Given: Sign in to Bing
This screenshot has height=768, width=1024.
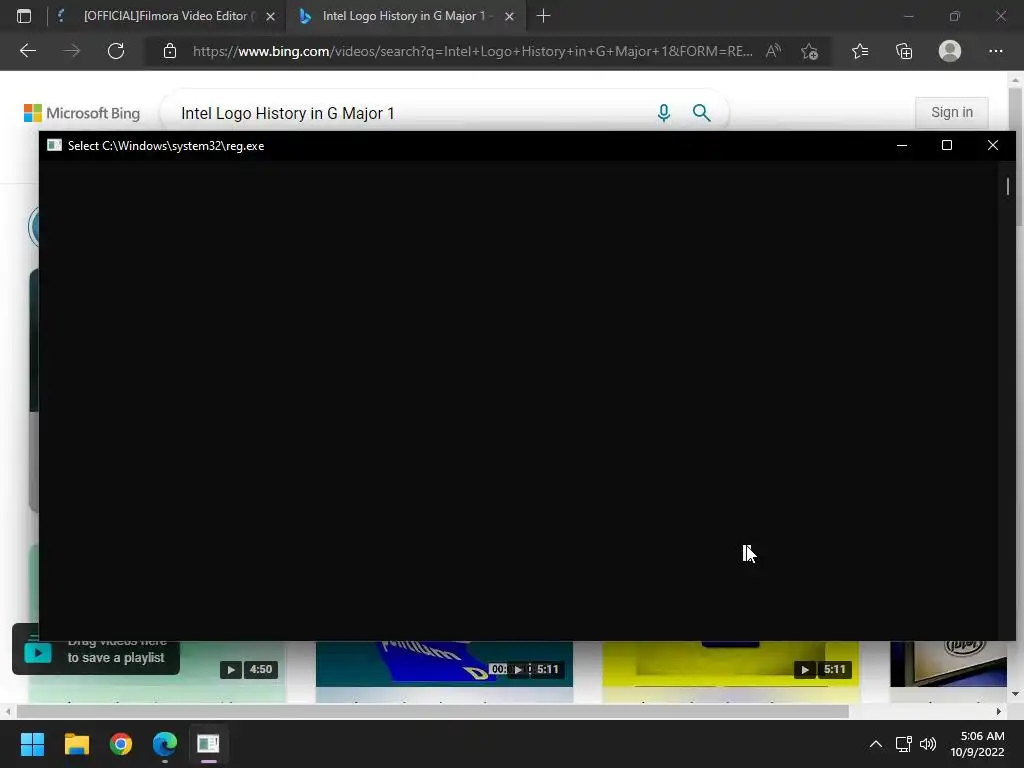Looking at the screenshot, I should (952, 112).
